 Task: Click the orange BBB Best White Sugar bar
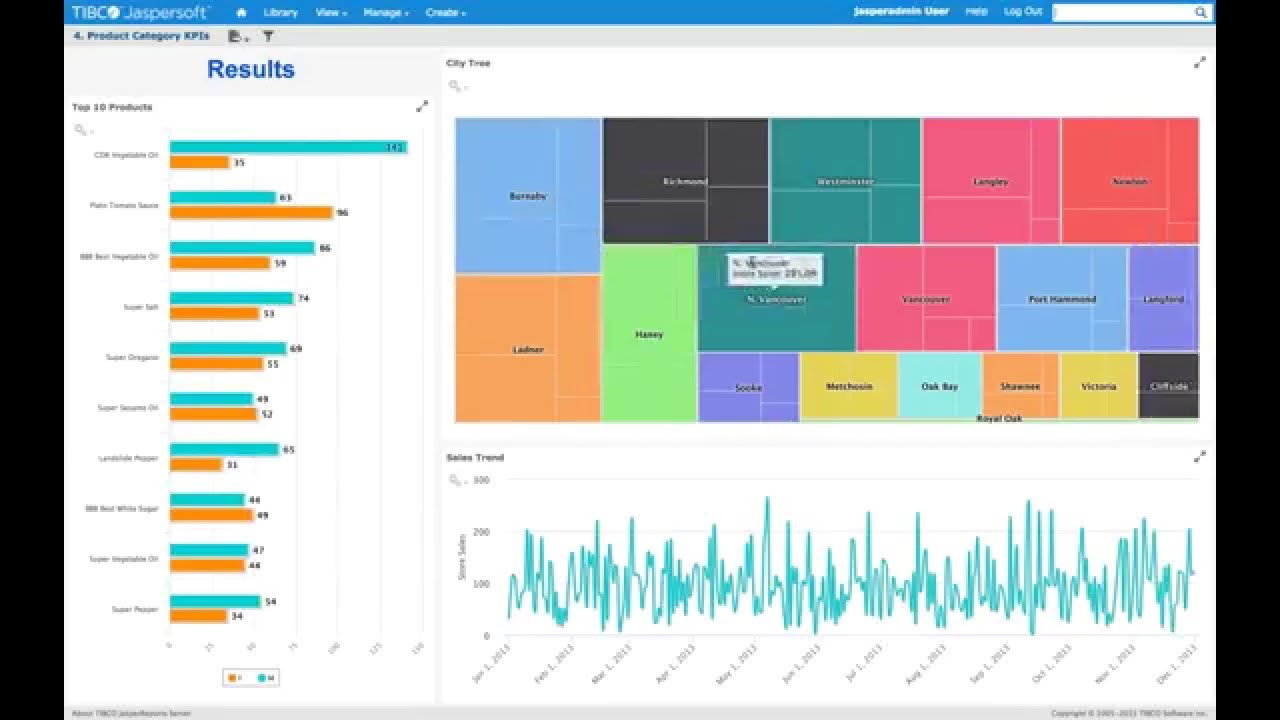[x=211, y=515]
